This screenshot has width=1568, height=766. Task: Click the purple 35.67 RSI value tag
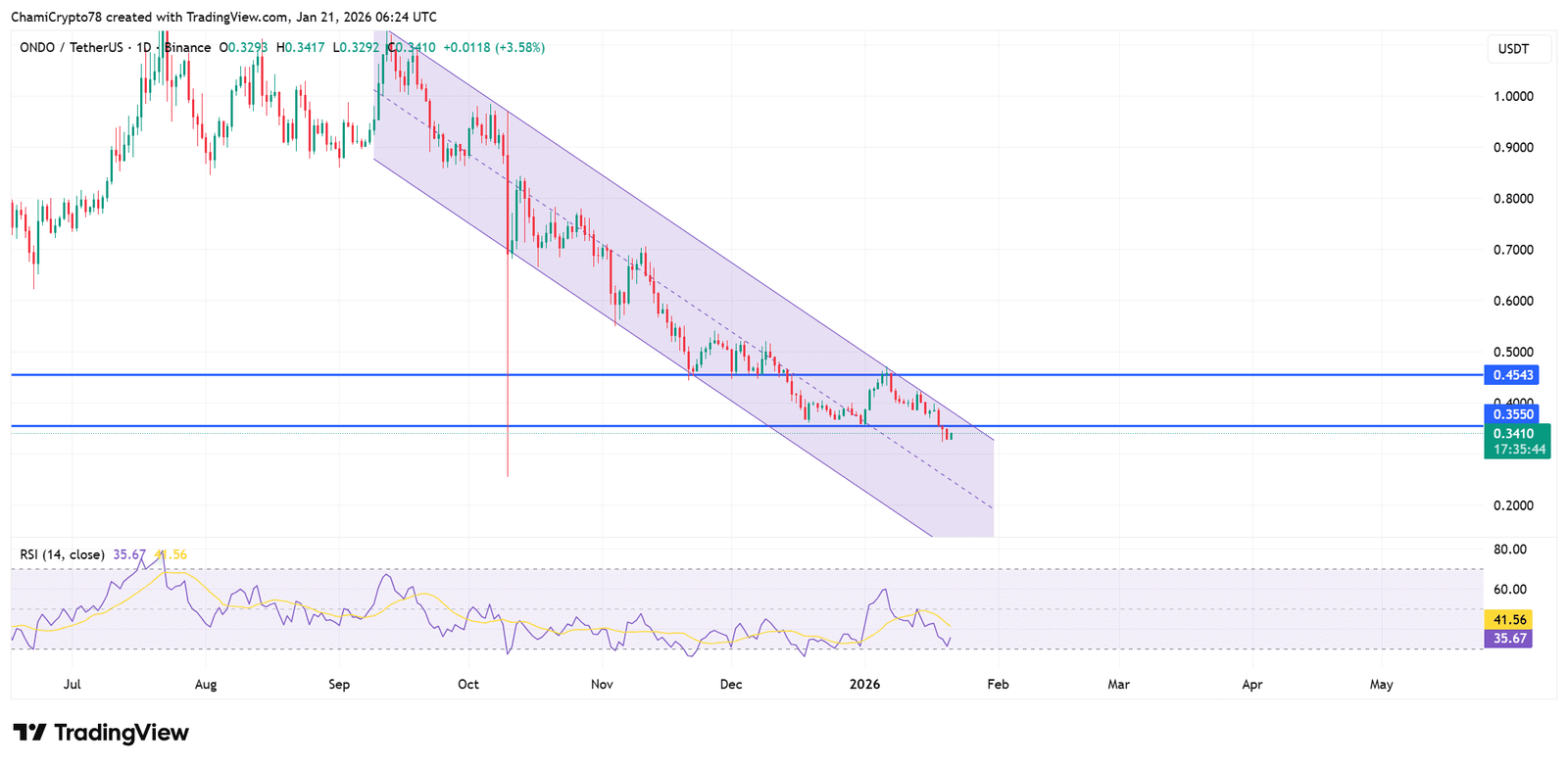coord(1509,638)
